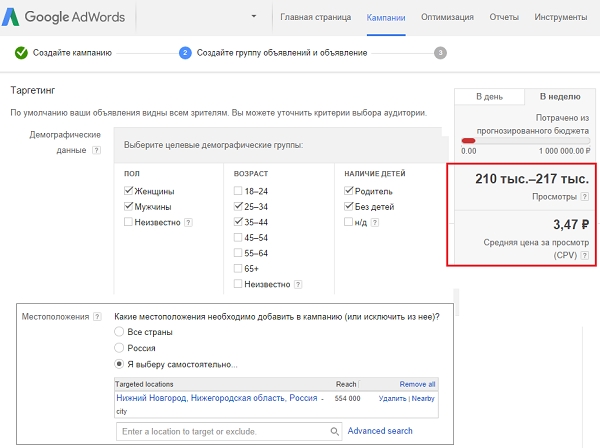Click help icon next to н/д
Screen dimensions: 600x448
tap(376, 222)
